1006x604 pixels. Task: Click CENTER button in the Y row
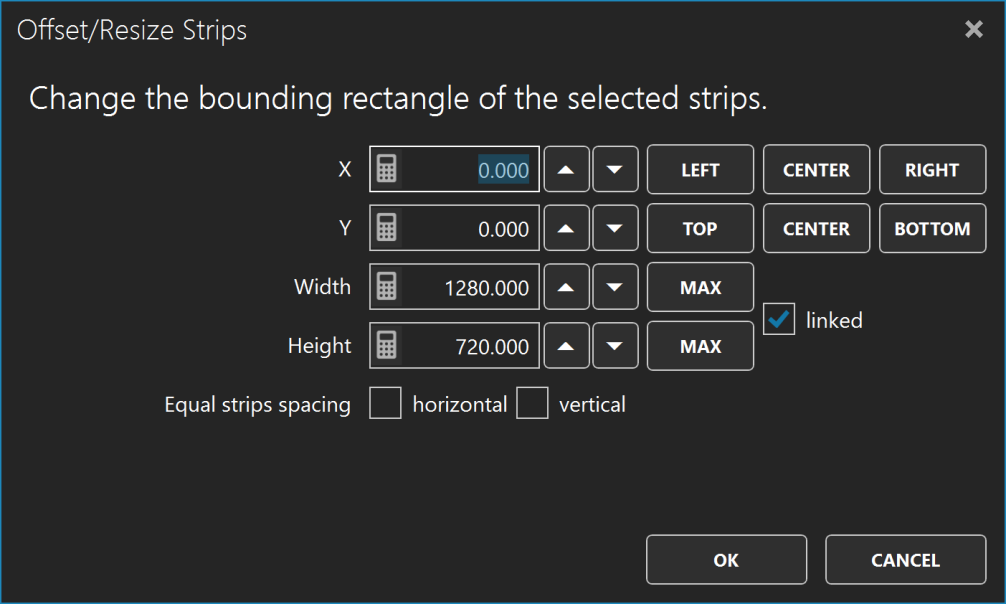[816, 228]
